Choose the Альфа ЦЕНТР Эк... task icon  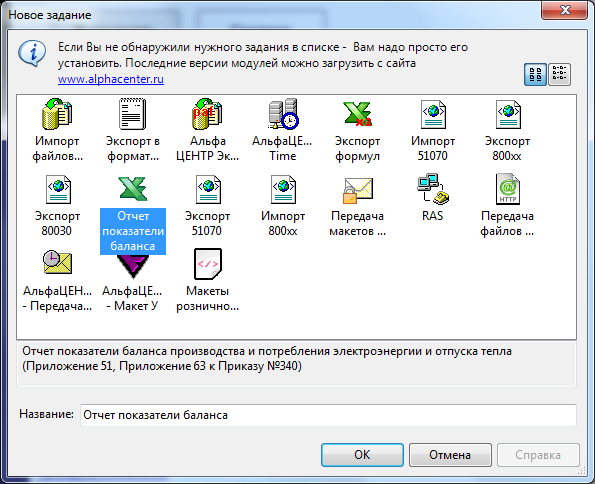click(x=207, y=114)
